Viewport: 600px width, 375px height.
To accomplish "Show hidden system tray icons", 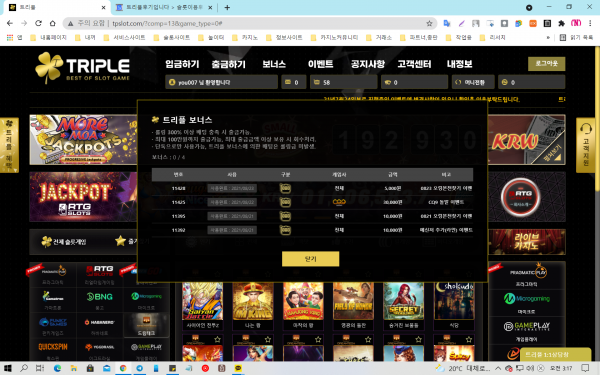I will point(498,368).
